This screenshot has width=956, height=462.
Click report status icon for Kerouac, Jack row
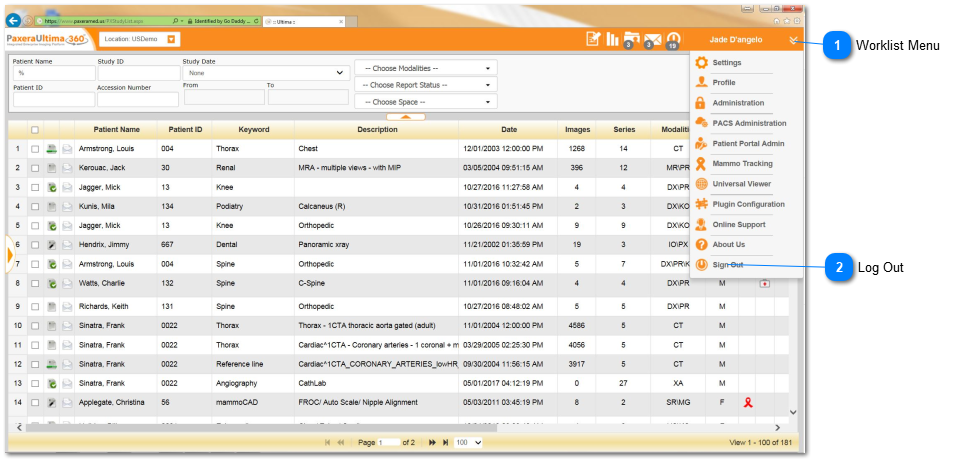[52, 168]
